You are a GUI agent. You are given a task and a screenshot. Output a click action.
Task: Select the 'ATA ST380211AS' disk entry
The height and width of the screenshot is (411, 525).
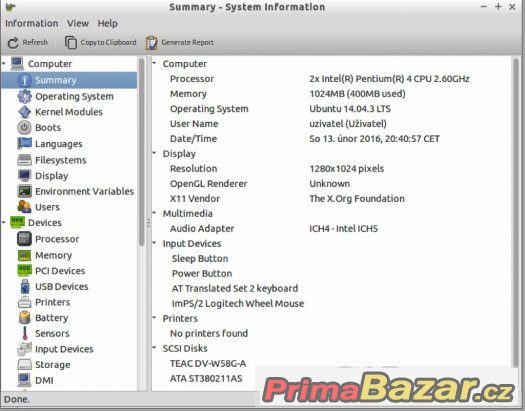pyautogui.click(x=206, y=379)
